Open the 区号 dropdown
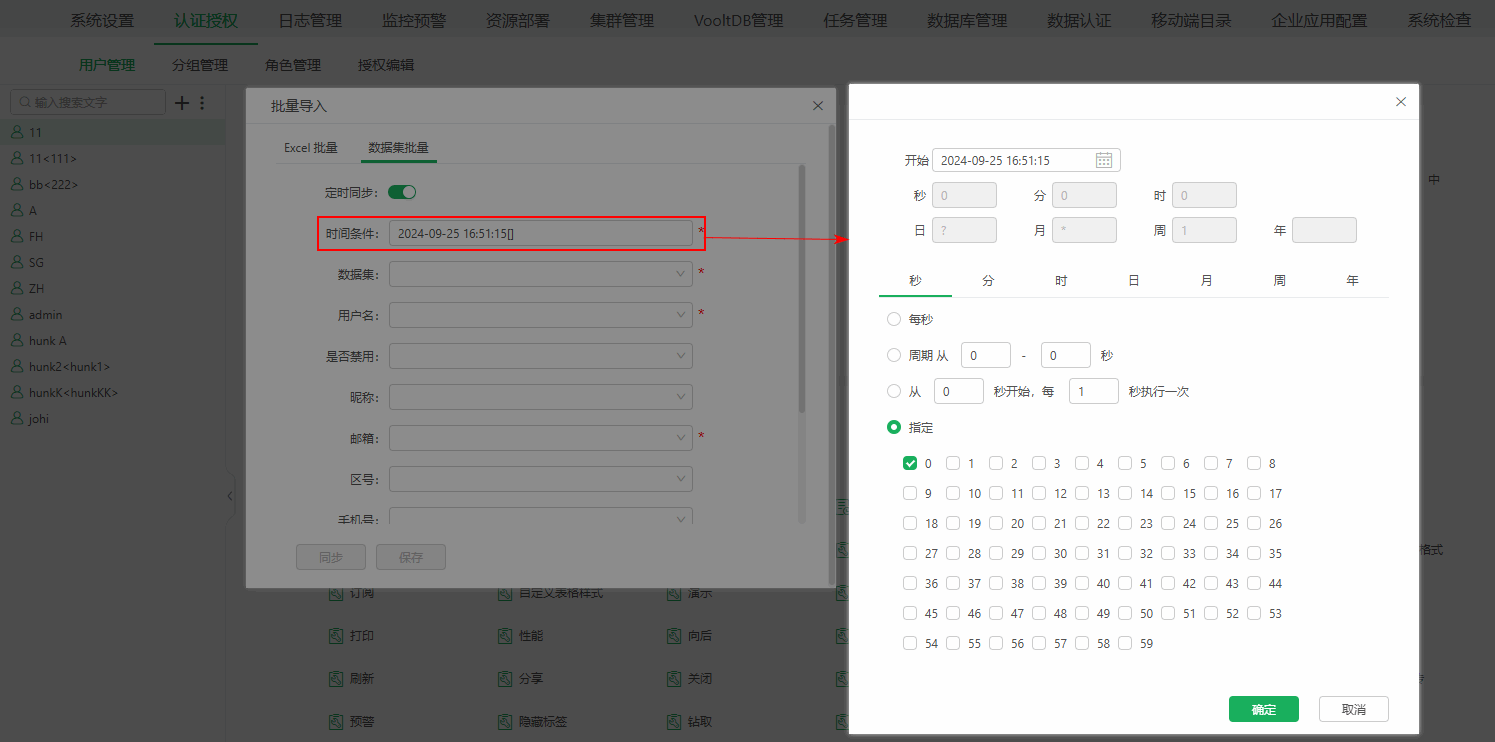 point(541,479)
